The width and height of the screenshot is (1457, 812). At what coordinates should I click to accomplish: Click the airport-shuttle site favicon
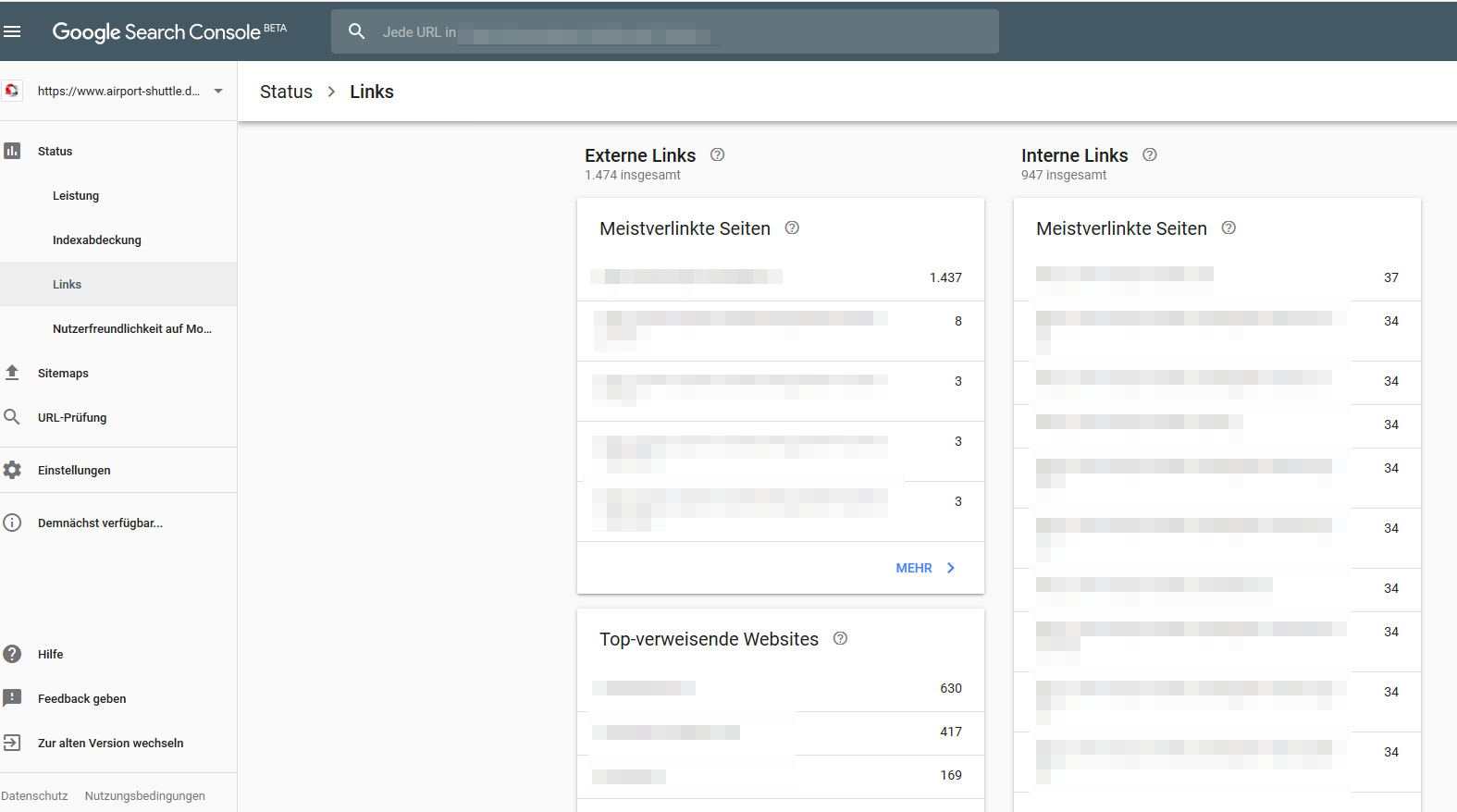coord(12,91)
